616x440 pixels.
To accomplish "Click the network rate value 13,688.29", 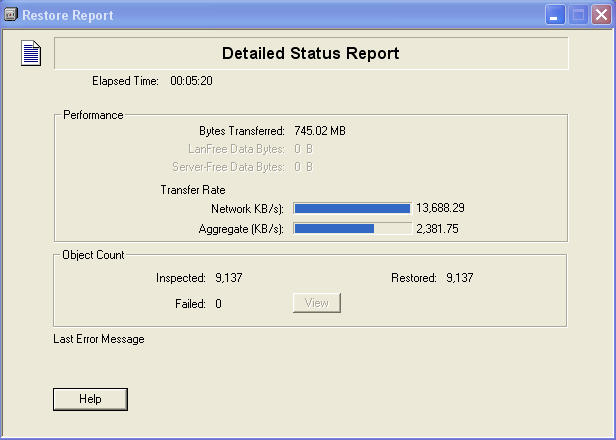I will pyautogui.click(x=440, y=208).
